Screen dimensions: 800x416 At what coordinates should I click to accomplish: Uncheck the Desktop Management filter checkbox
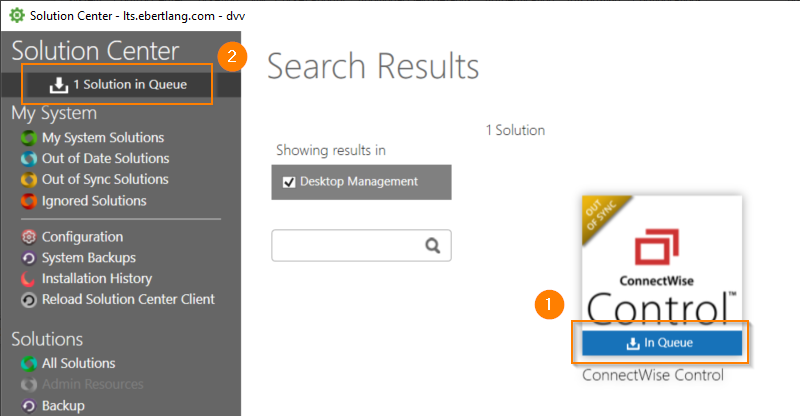click(290, 182)
